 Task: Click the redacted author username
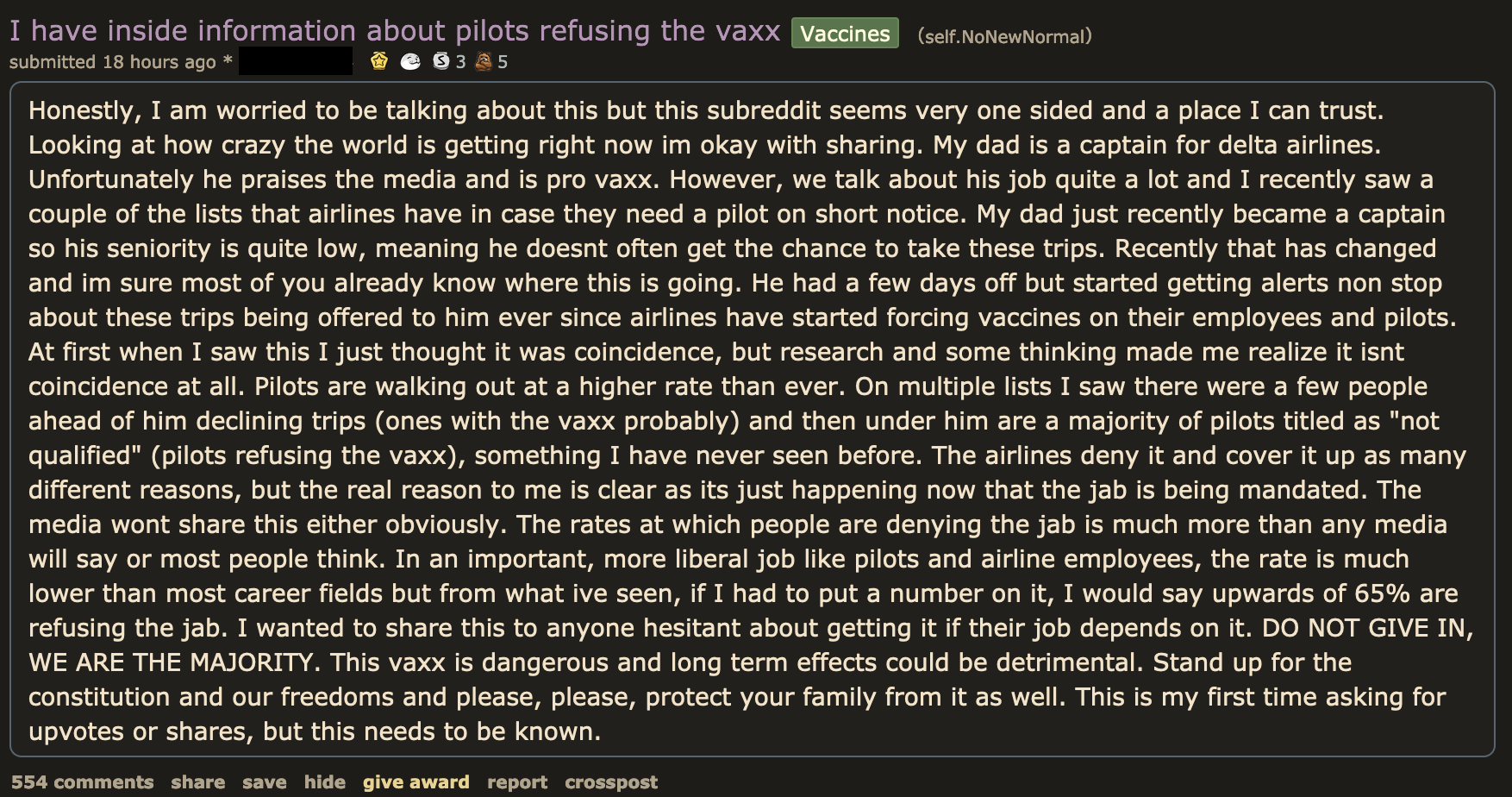click(x=295, y=61)
